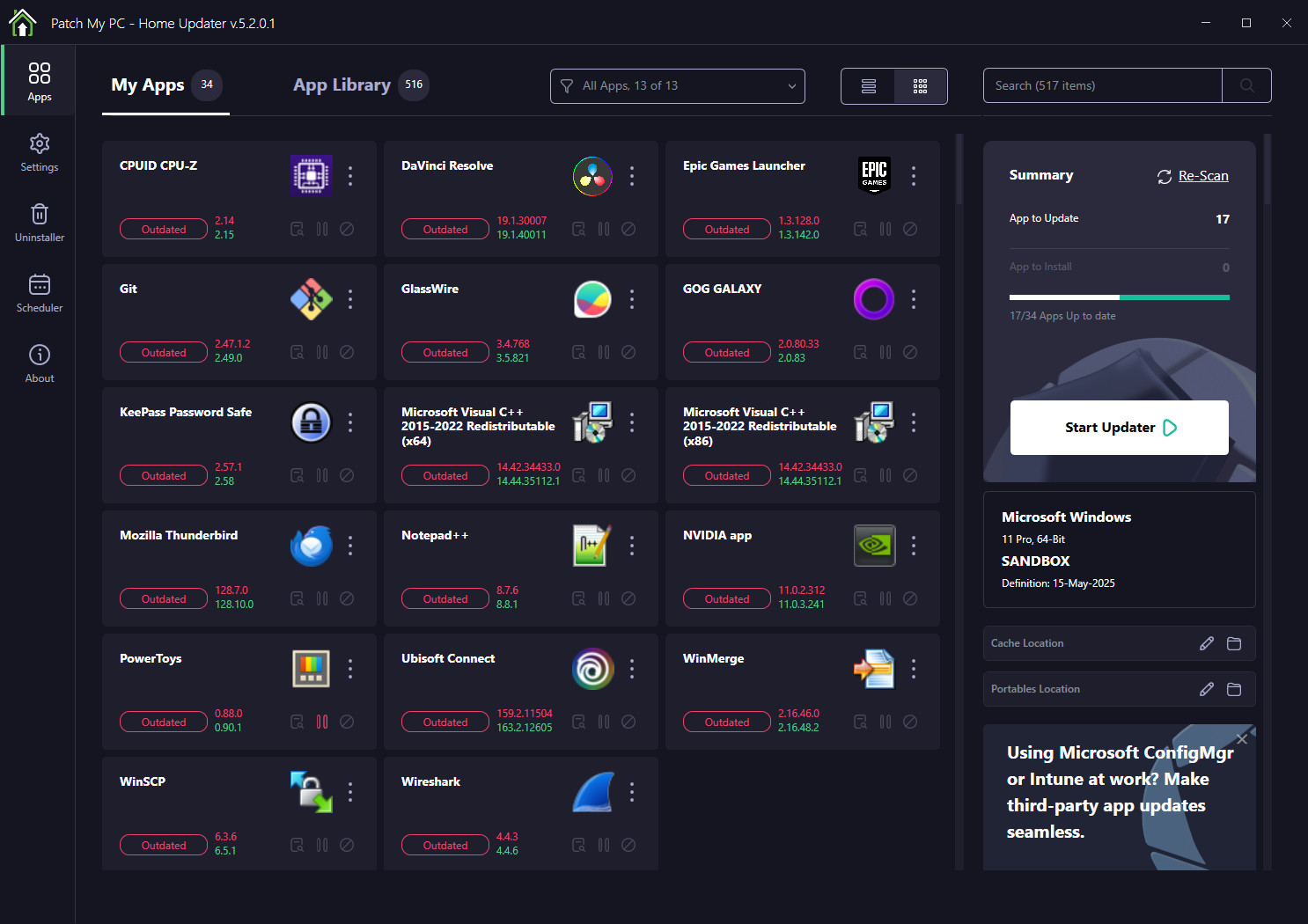Click the GOG GALAXY purple ring icon
The image size is (1308, 924).
tap(874, 299)
